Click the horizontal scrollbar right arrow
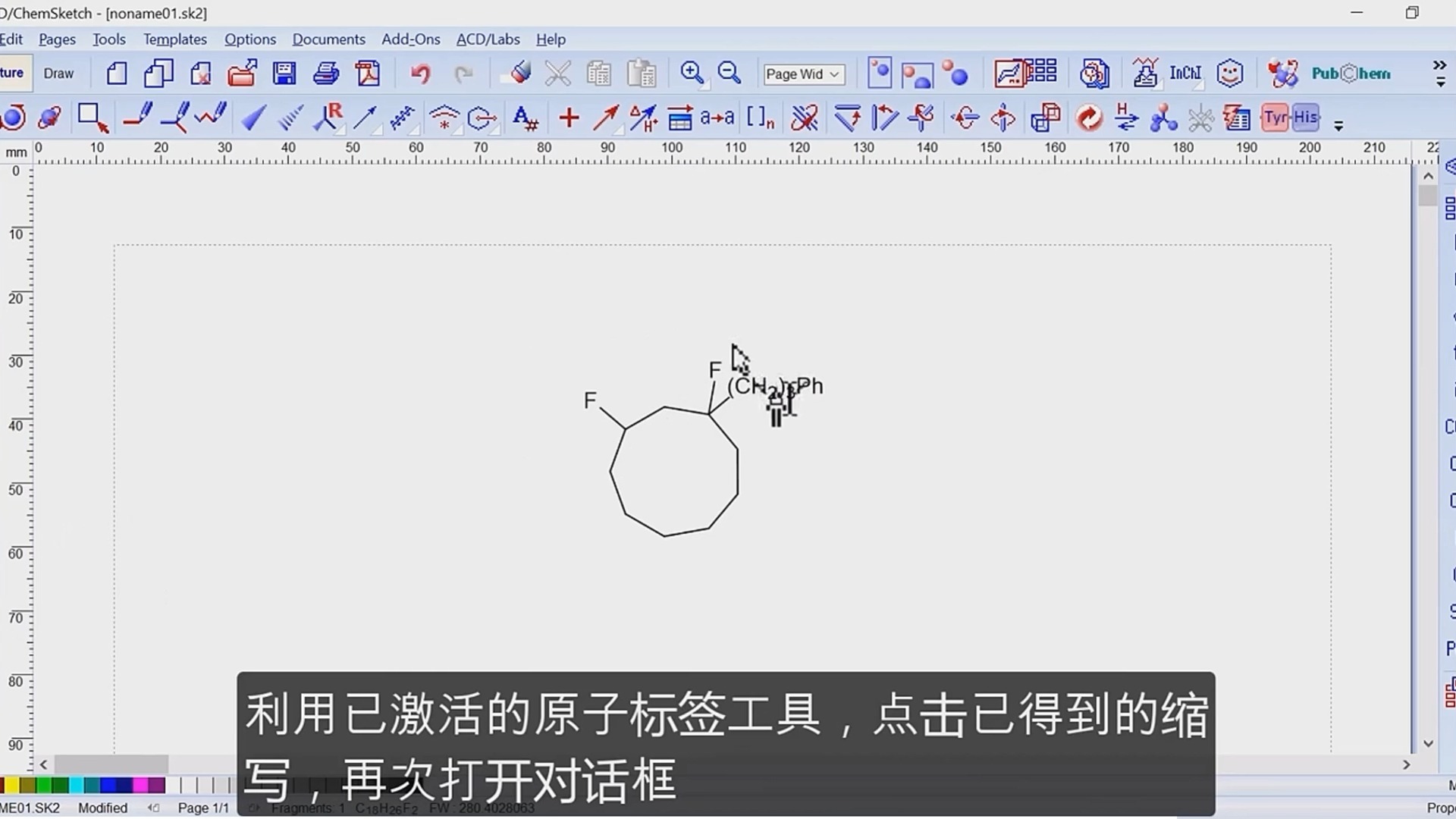 pos(1406,764)
